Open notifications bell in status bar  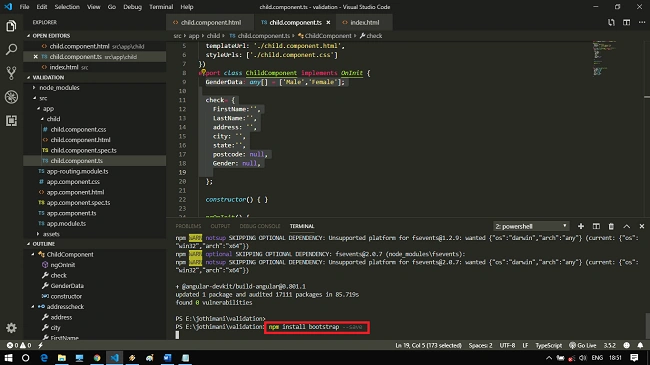coord(640,345)
